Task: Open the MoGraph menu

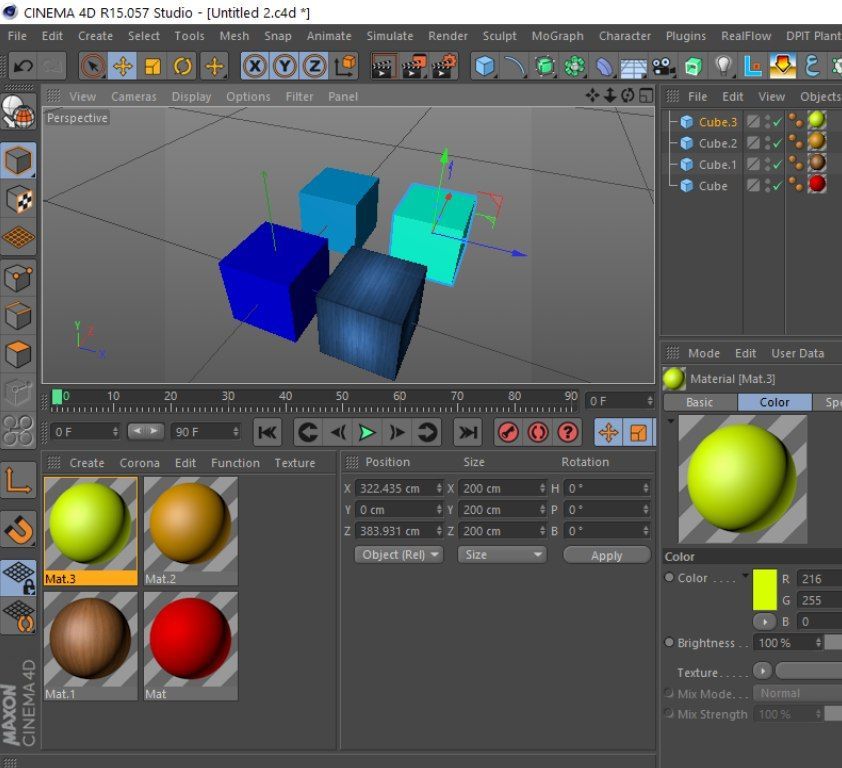Action: pyautogui.click(x=557, y=36)
